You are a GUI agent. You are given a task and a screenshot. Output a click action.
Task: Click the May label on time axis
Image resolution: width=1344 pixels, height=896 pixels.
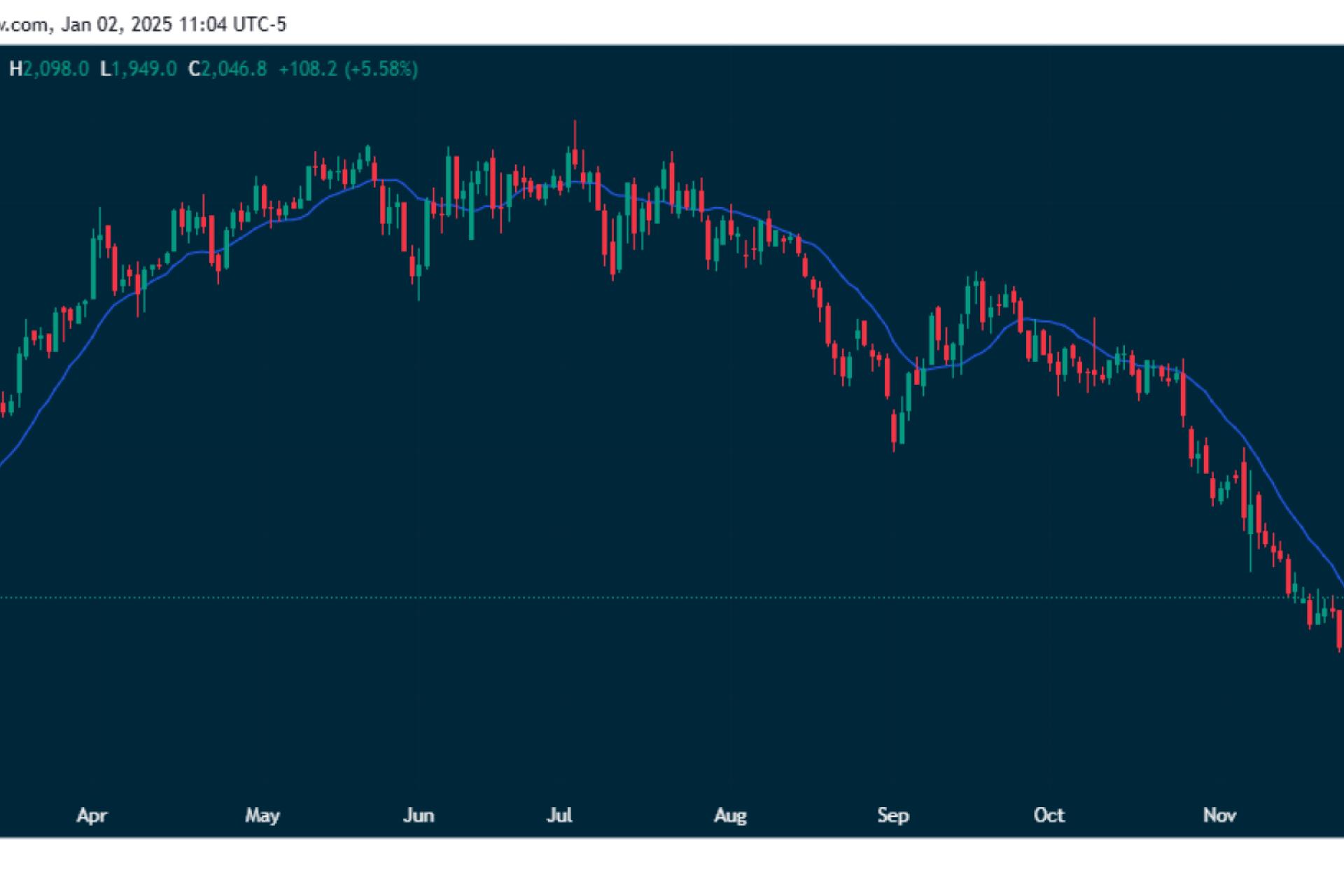click(x=262, y=815)
